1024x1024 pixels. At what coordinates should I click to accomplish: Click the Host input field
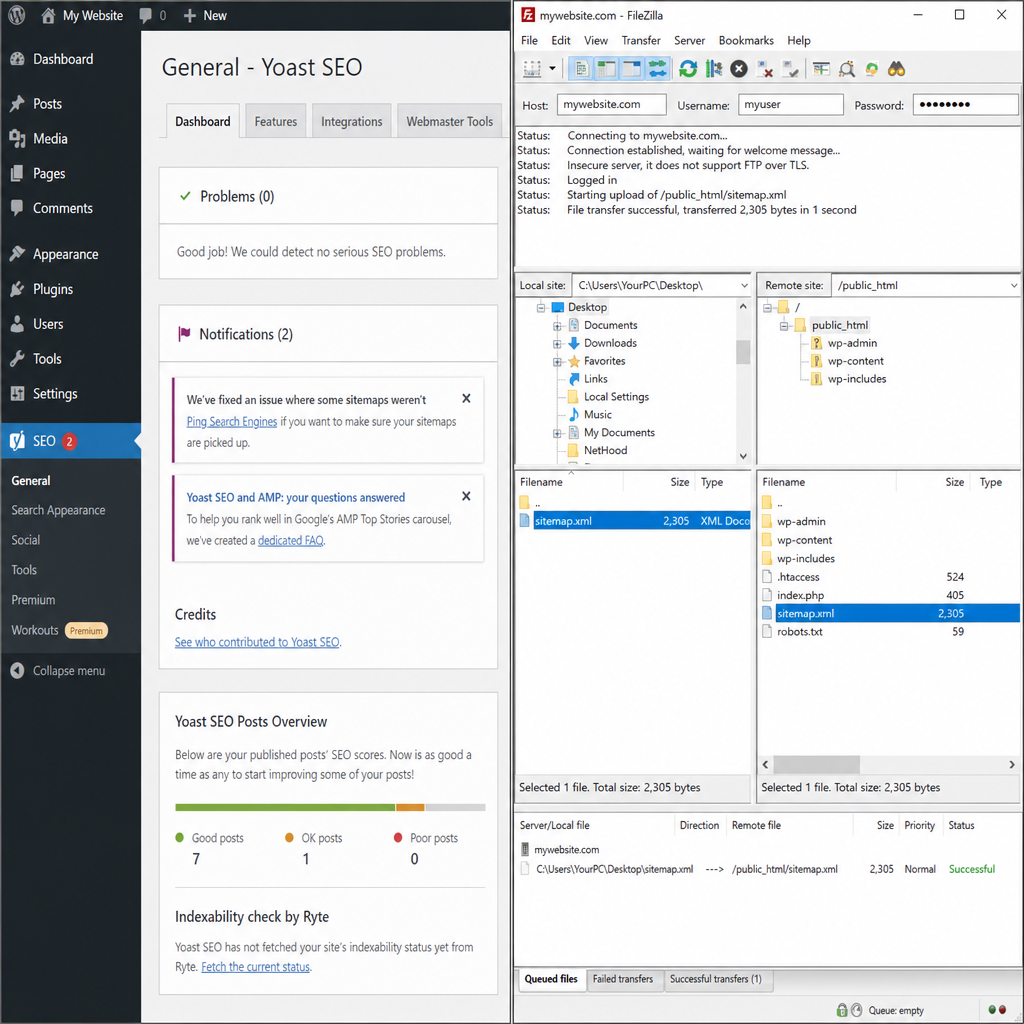[611, 104]
